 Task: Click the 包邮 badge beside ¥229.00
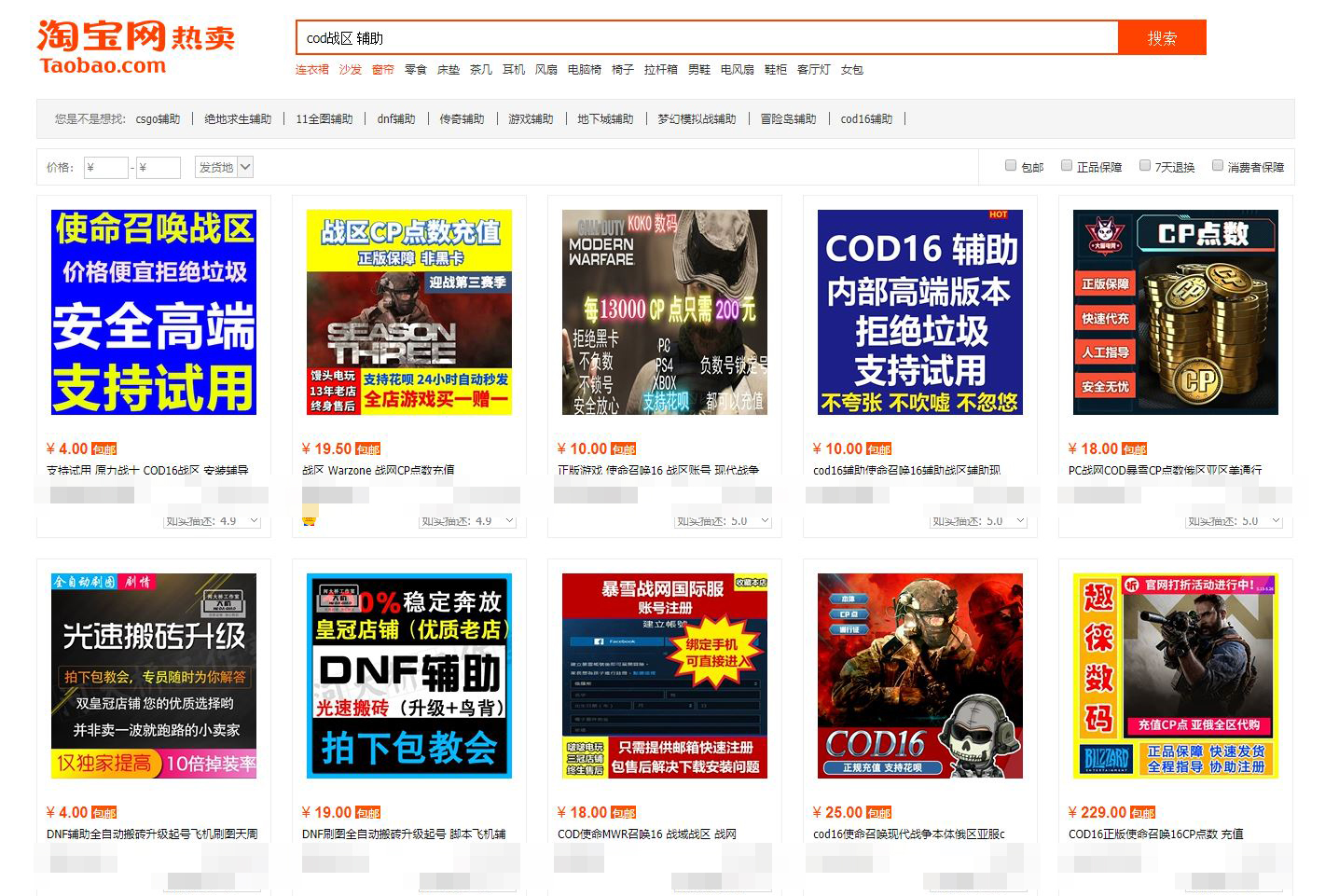[1143, 813]
